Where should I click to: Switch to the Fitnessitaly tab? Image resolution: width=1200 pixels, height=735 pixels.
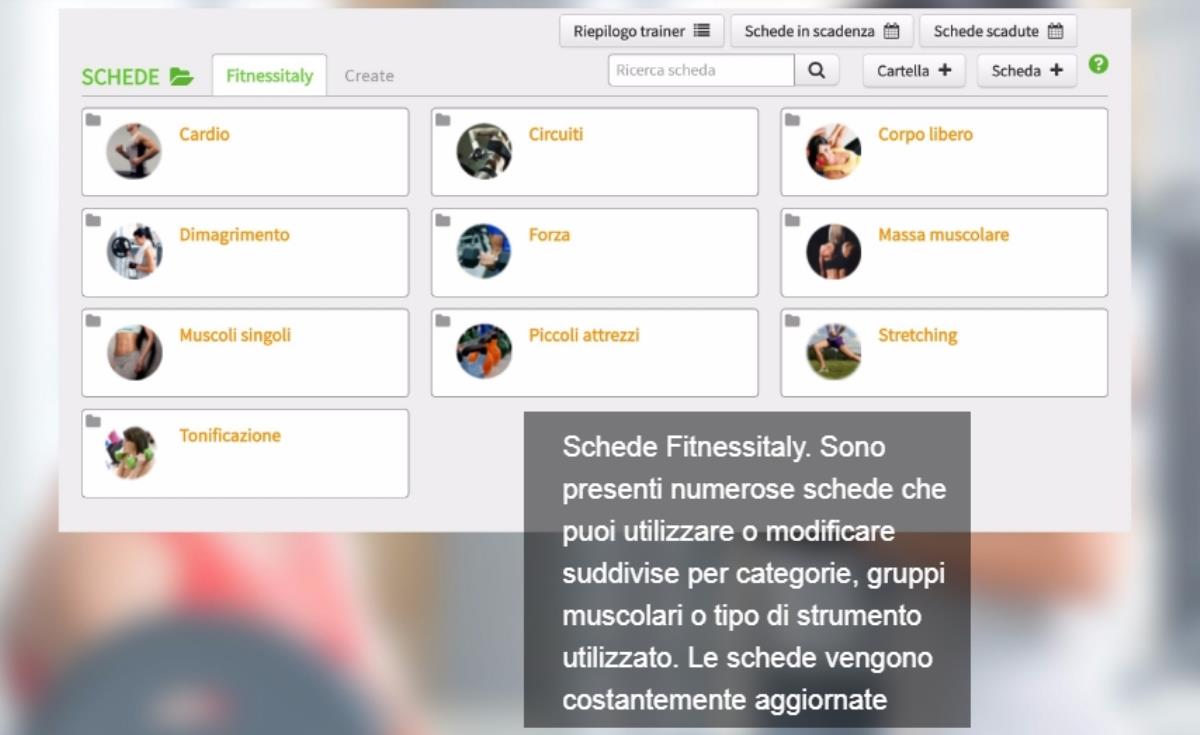click(x=269, y=76)
